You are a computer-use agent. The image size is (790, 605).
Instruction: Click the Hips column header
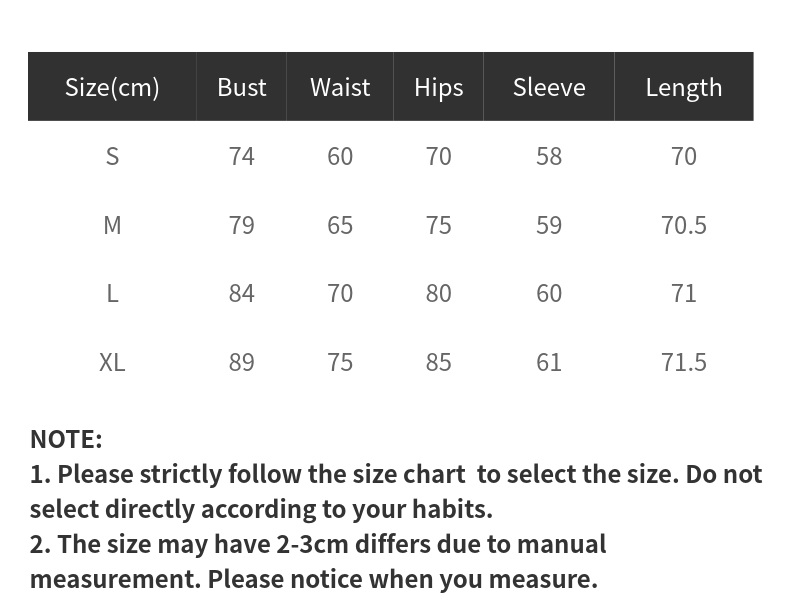tap(438, 88)
